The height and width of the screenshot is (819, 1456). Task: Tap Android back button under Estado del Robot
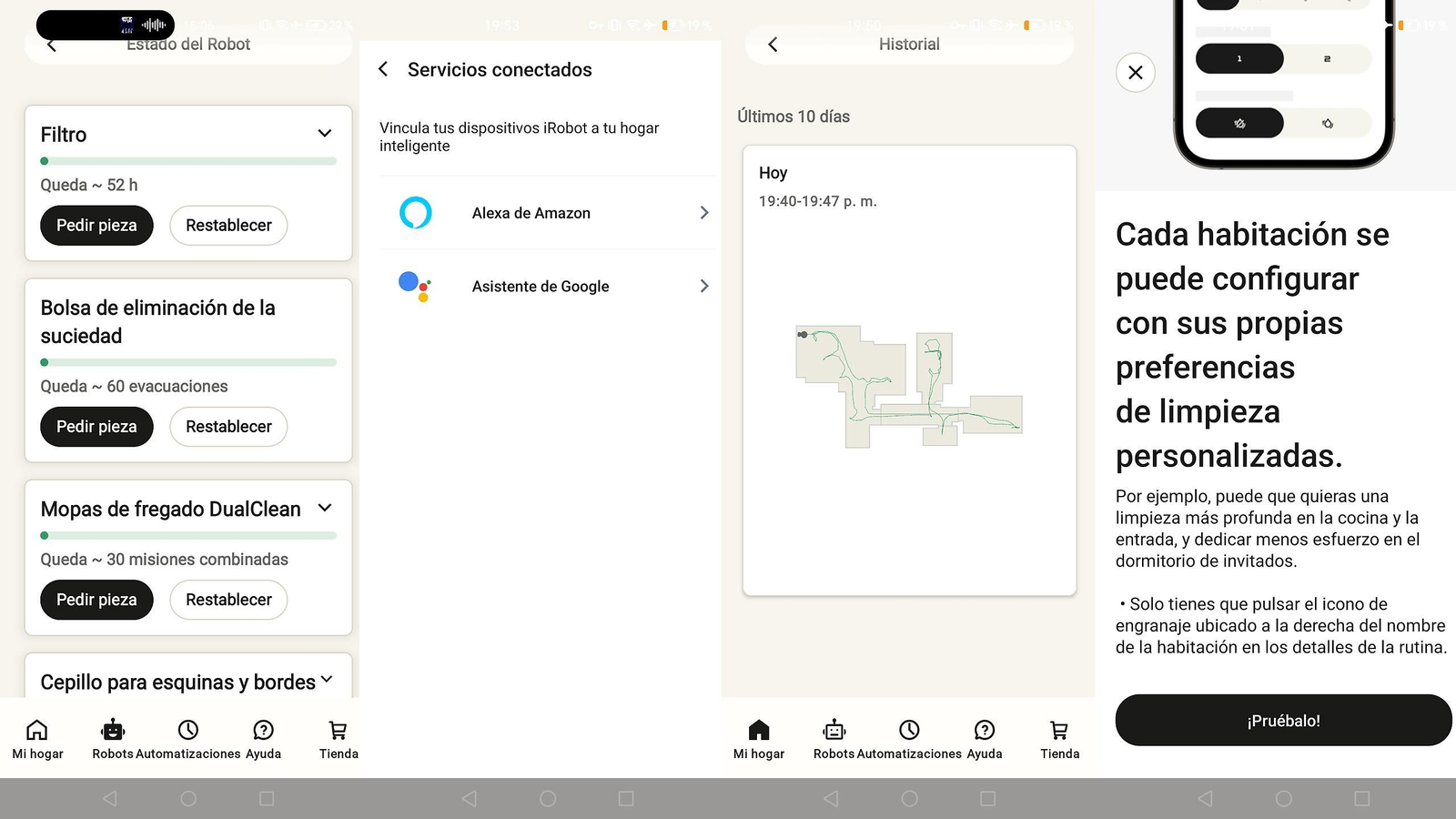[x=110, y=798]
